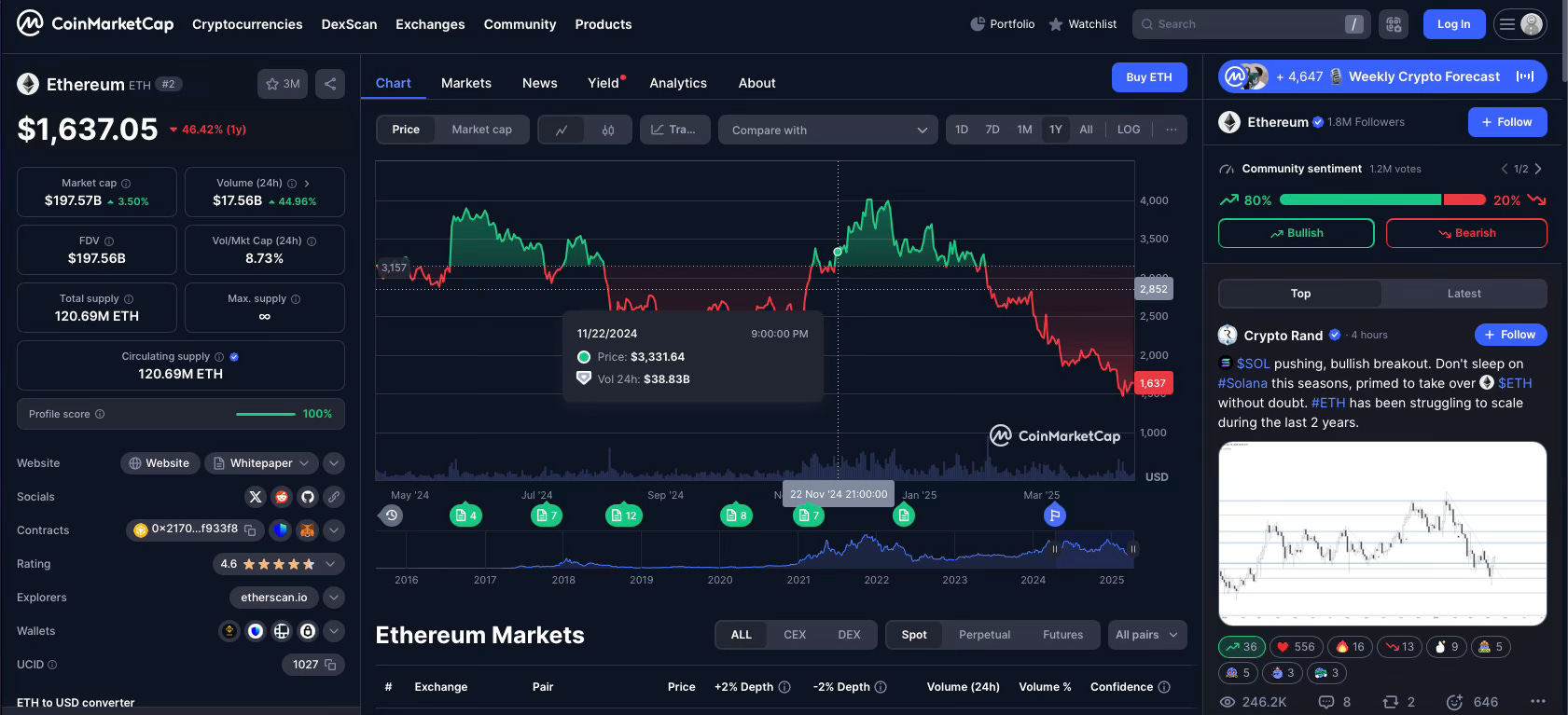This screenshot has width=1568, height=715.
Task: Go to next community sentiment page
Action: [1538, 169]
